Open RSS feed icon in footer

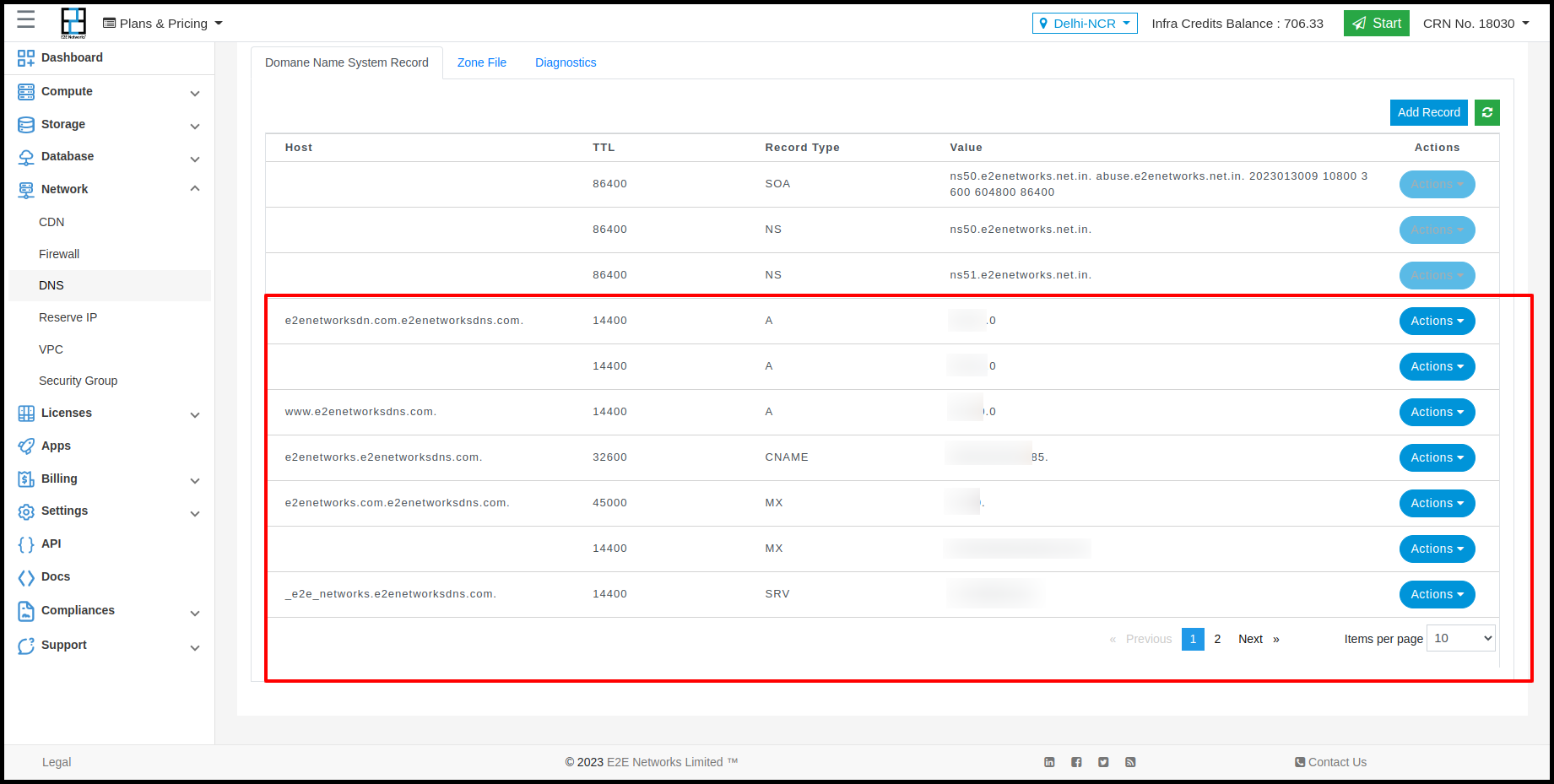(x=1130, y=762)
